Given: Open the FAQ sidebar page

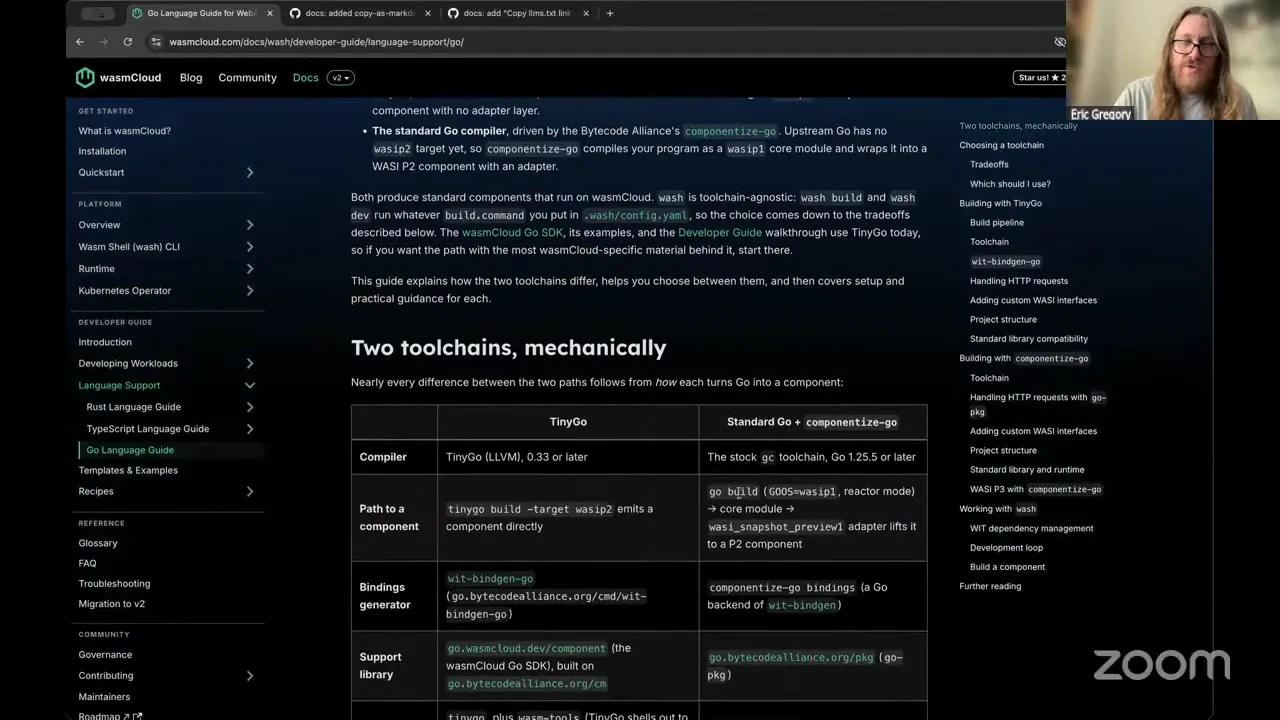Looking at the screenshot, I should click(88, 563).
